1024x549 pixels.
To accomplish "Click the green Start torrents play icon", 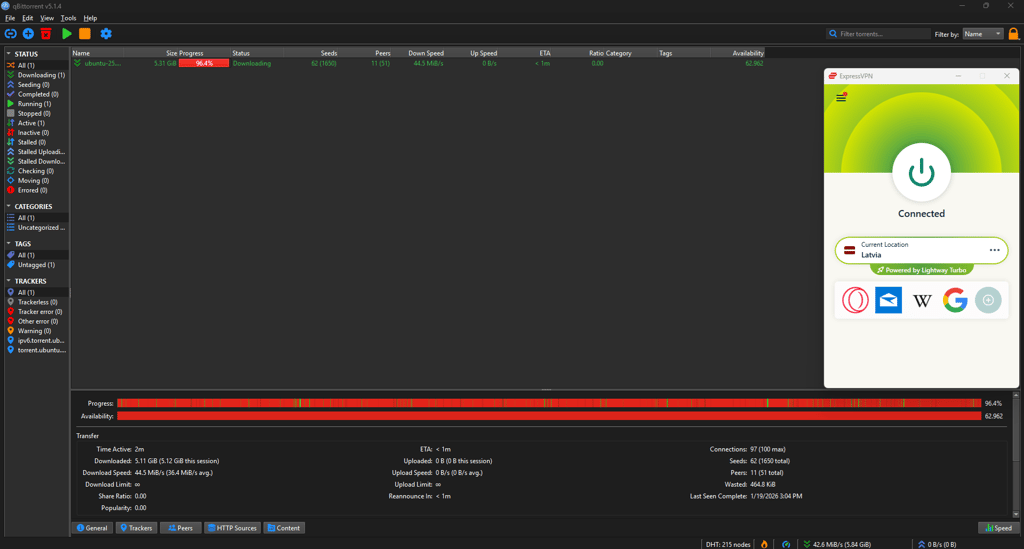I will pyautogui.click(x=67, y=33).
